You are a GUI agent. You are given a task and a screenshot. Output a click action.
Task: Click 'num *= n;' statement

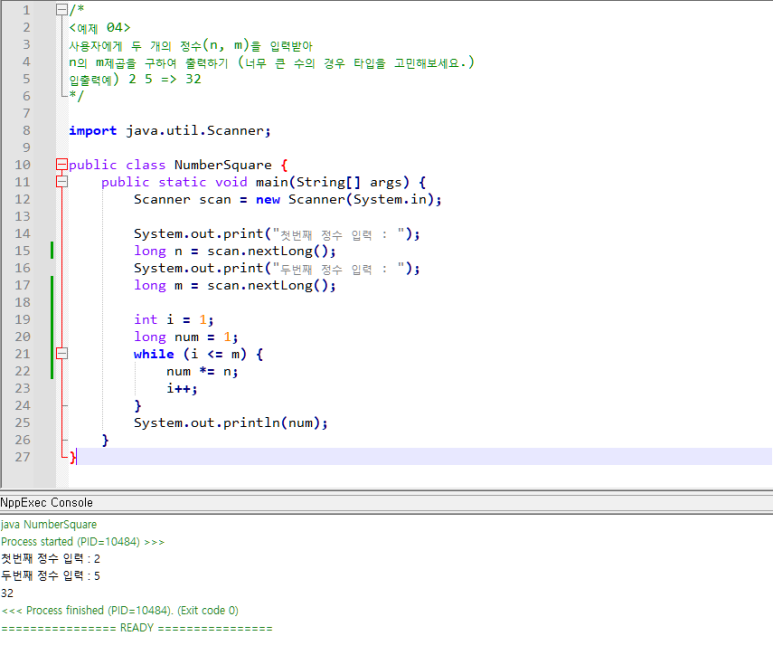point(202,372)
